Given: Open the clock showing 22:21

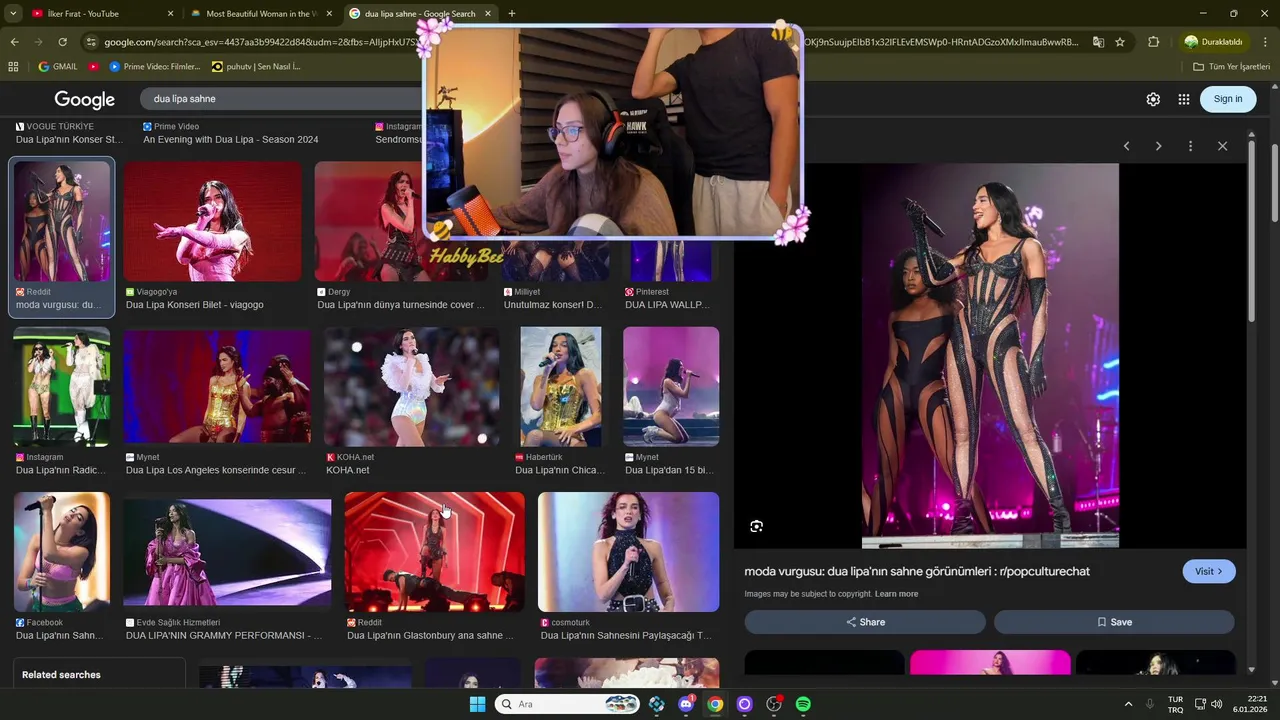Looking at the screenshot, I should (x=1249, y=704).
